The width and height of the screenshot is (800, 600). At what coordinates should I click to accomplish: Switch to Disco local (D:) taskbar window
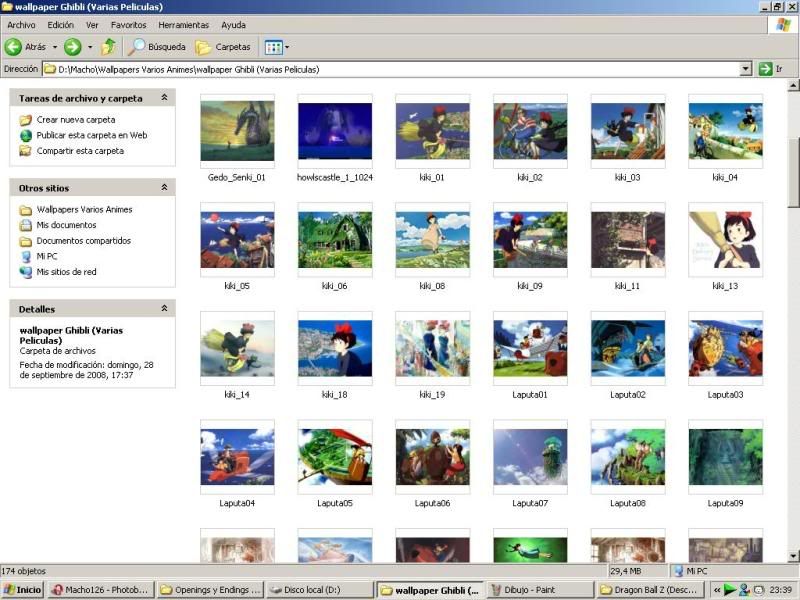tap(319, 590)
